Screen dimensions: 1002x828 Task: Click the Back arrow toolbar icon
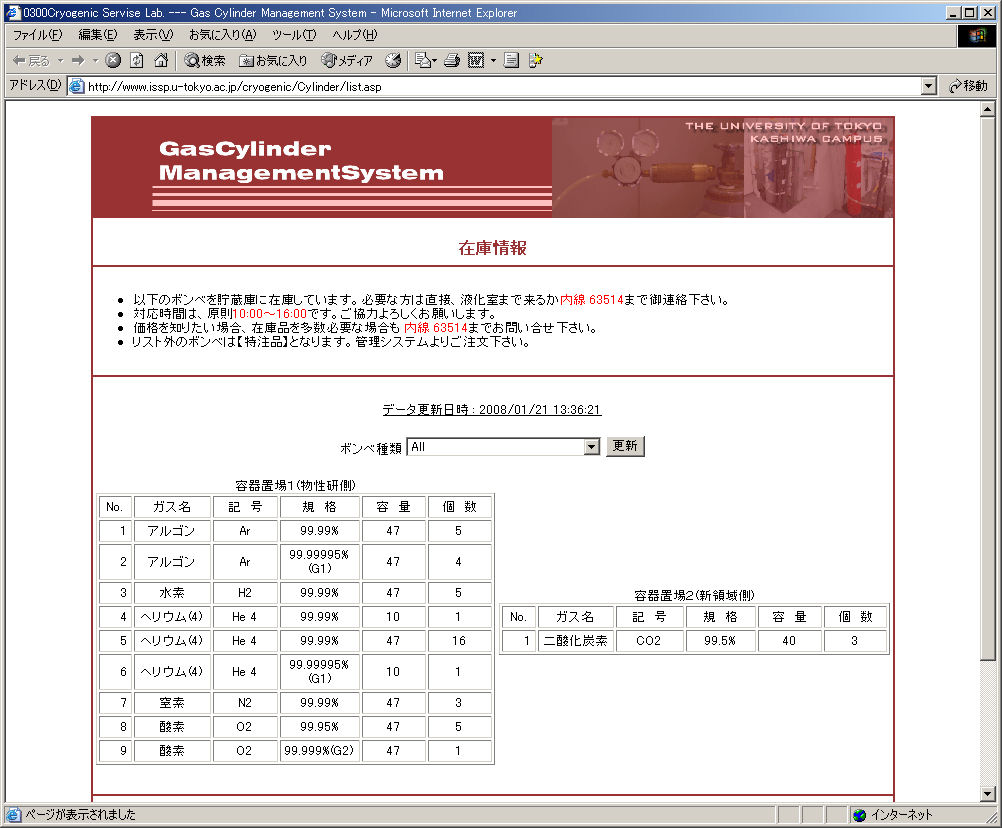31,60
